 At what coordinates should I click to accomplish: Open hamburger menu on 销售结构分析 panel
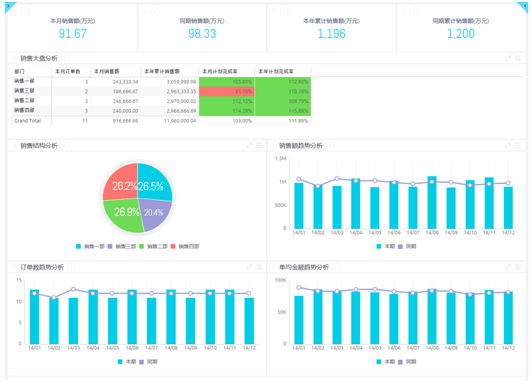tap(259, 145)
